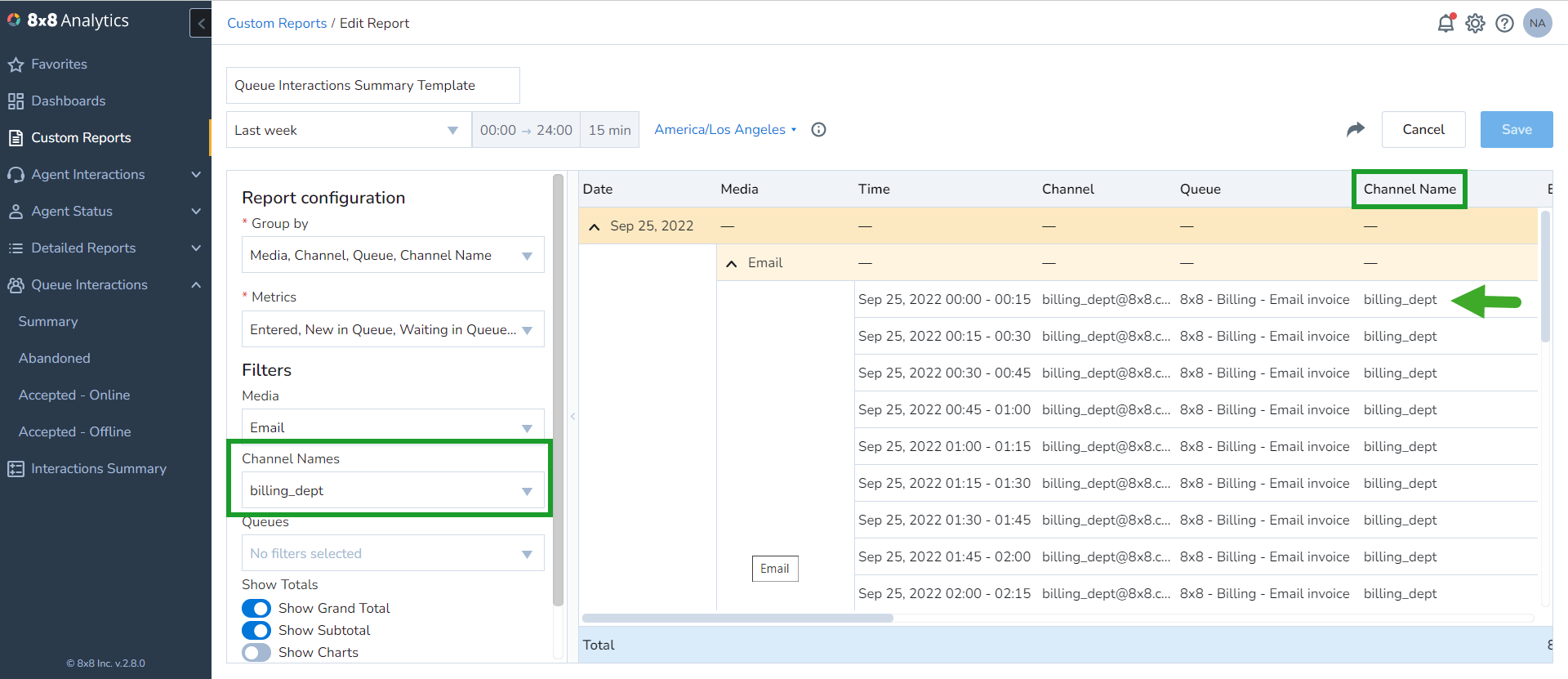Toggle Show Grand Total switch
This screenshot has height=679, width=1568.
tap(256, 609)
